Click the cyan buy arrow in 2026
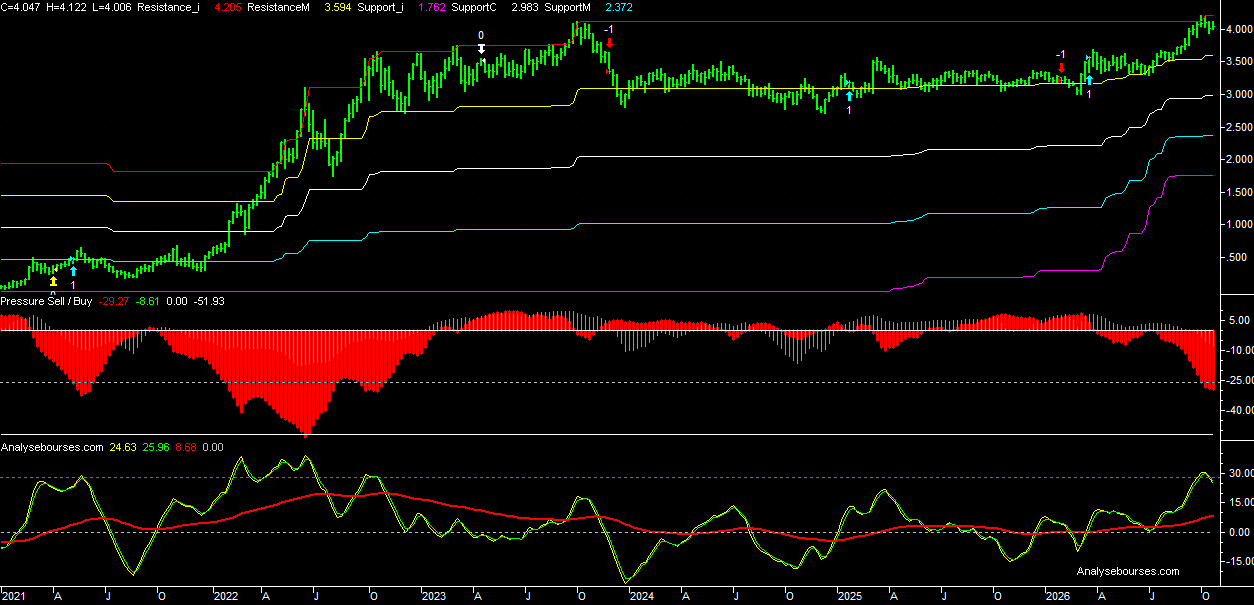1254x605 pixels. [1089, 80]
